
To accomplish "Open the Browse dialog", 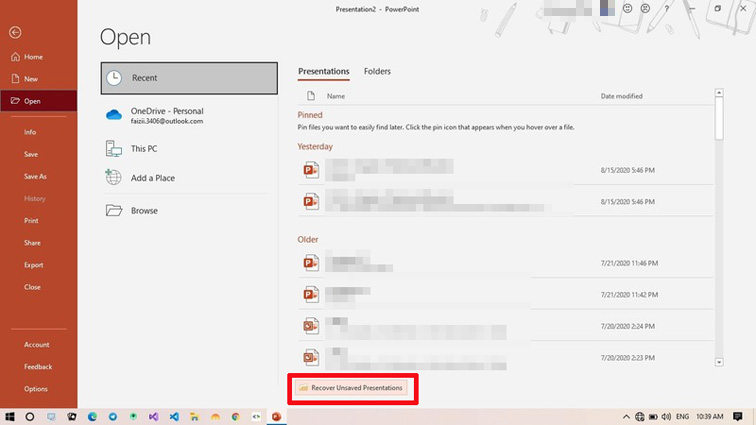I will tap(189, 210).
